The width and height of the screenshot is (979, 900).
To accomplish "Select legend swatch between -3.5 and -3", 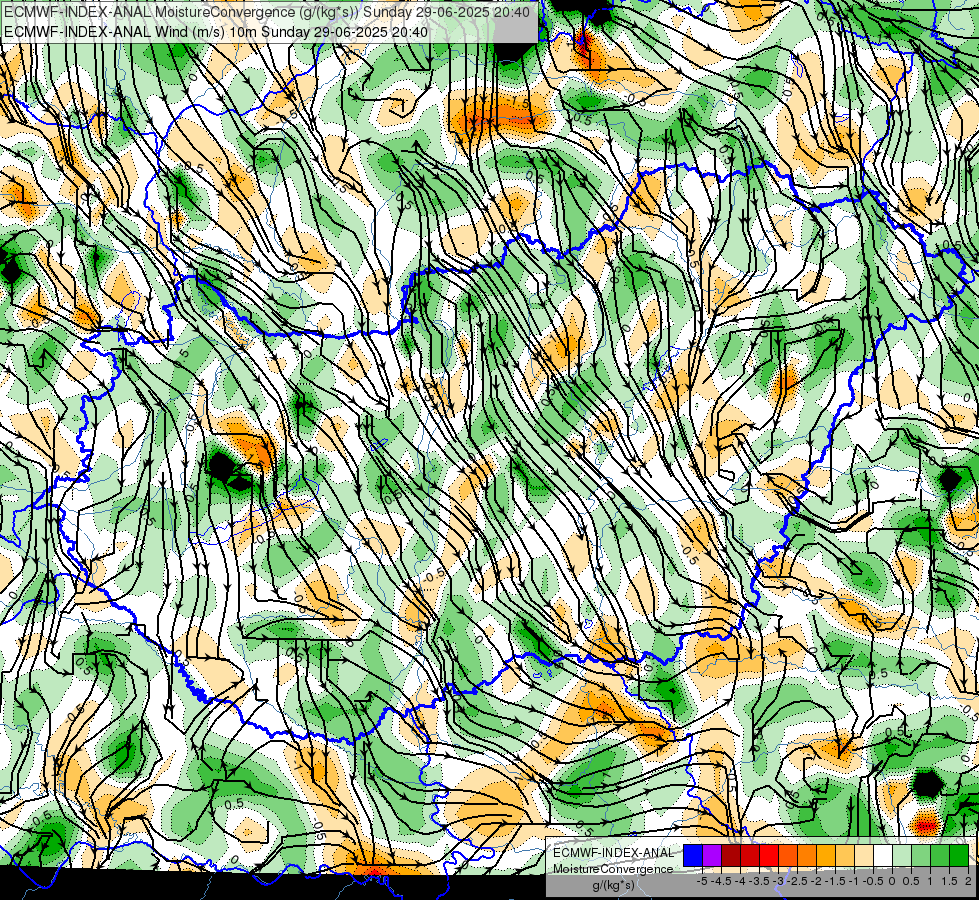I will 769,855.
